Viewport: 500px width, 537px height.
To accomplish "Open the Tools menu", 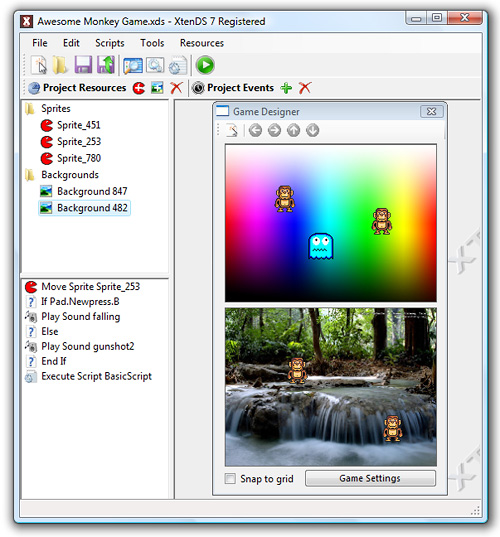I will click(152, 43).
